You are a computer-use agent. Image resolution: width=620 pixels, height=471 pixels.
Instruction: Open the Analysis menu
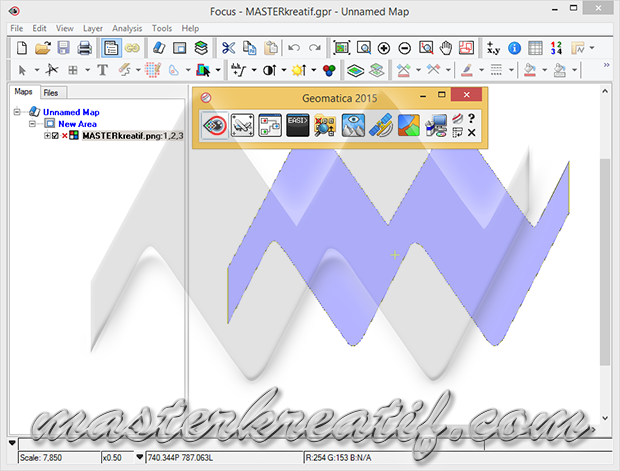pyautogui.click(x=127, y=28)
